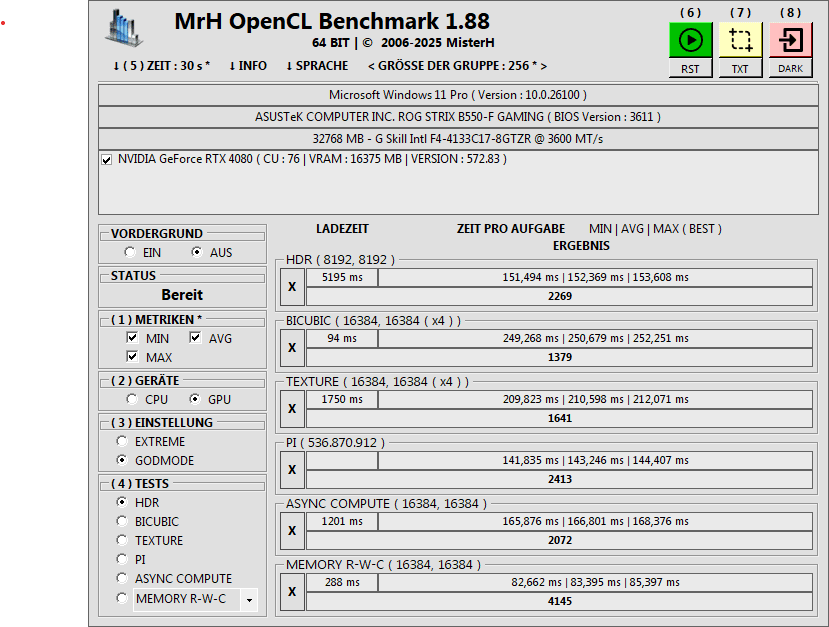Select BICUBIC test radio button
Screen dimensions: 829x627
coord(122,521)
